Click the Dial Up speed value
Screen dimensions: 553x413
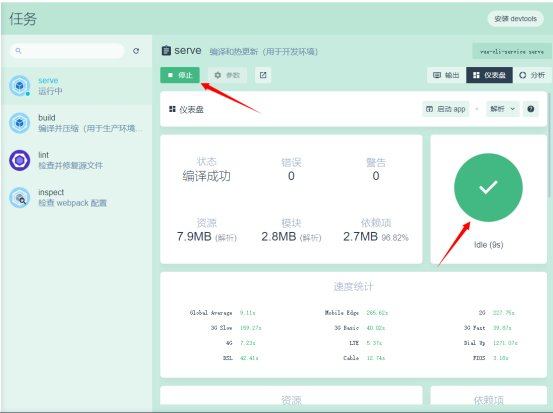(505, 343)
